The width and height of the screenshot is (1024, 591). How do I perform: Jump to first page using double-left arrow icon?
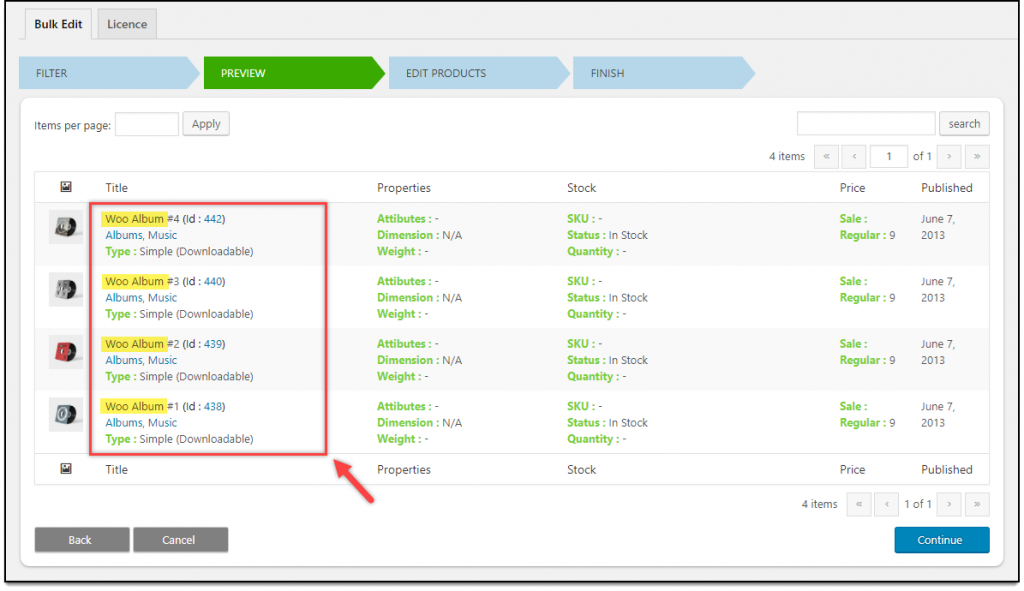click(x=826, y=156)
